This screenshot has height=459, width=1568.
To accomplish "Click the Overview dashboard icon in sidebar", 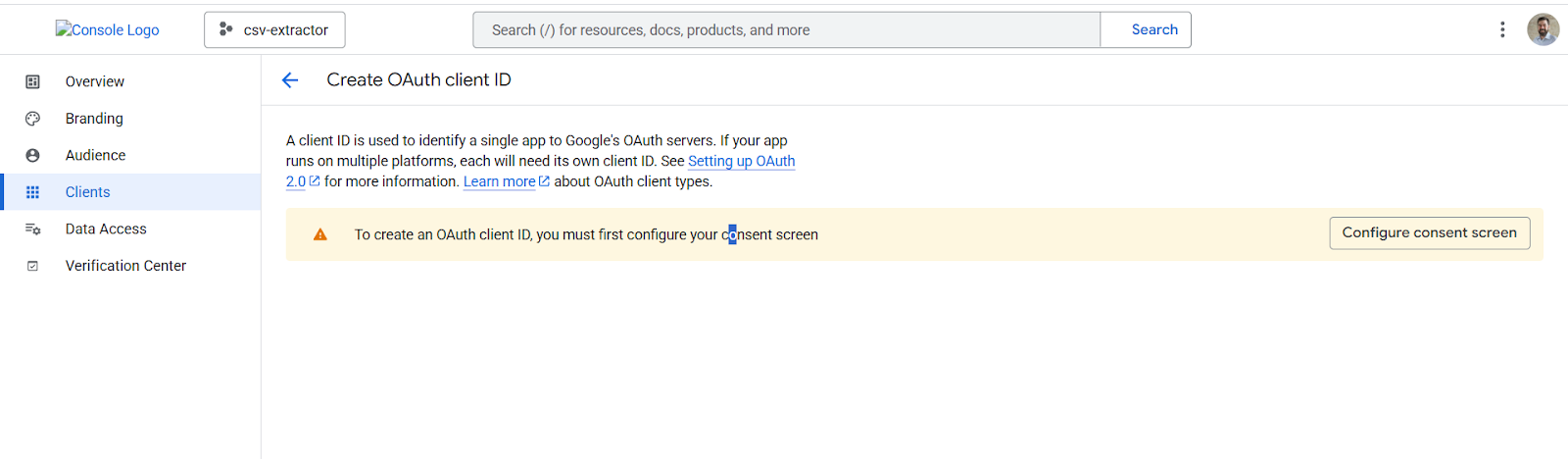I will click(x=32, y=81).
